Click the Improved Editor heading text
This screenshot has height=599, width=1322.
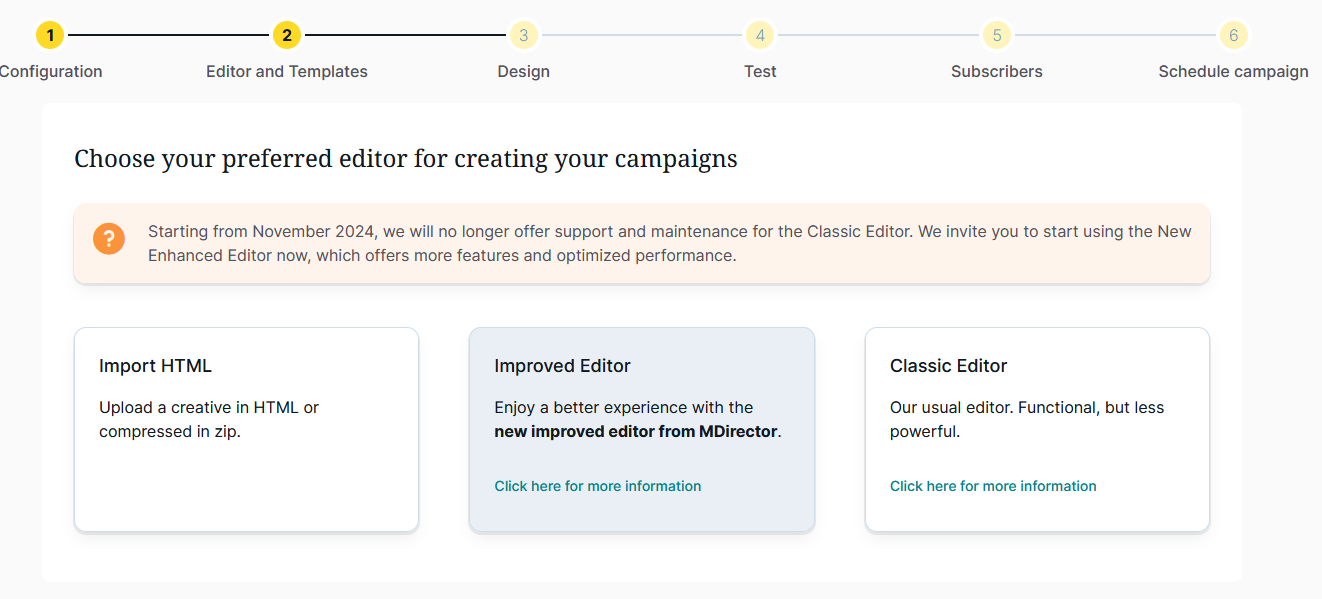(562, 366)
